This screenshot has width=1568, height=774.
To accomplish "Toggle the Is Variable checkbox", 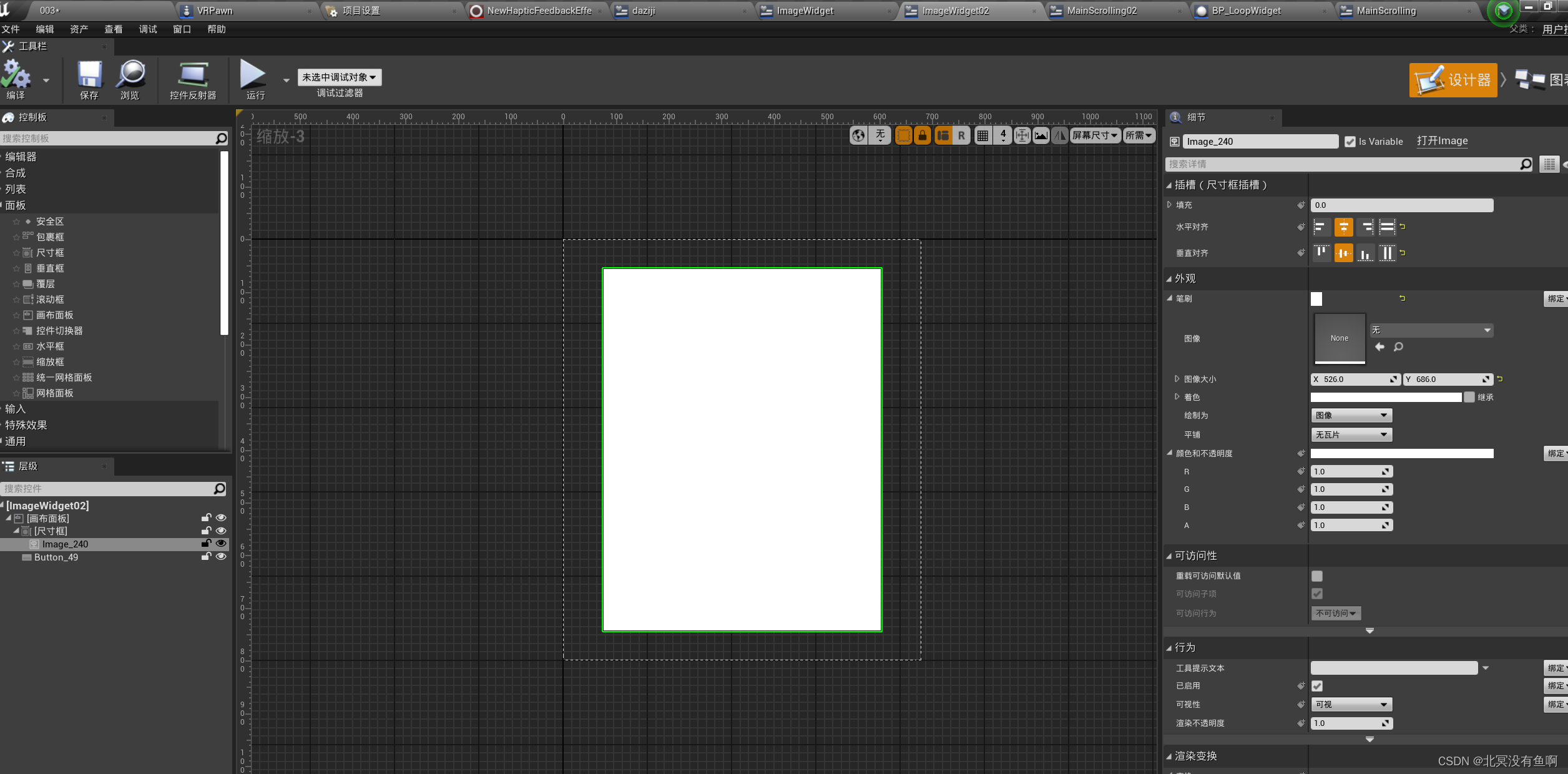I will tap(1350, 142).
